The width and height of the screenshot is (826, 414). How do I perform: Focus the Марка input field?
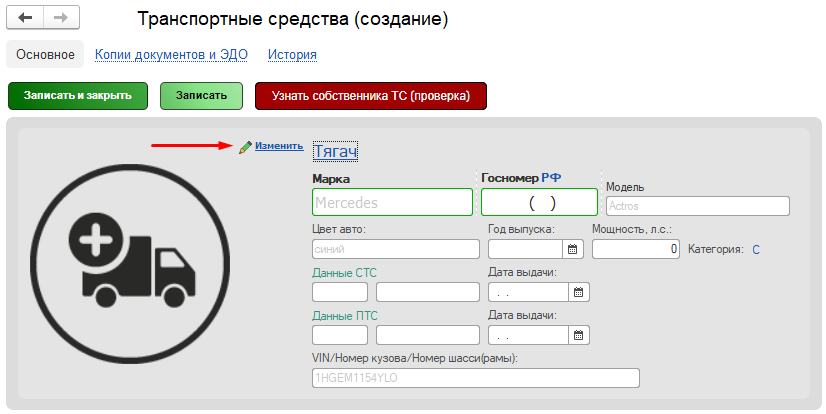click(392, 202)
